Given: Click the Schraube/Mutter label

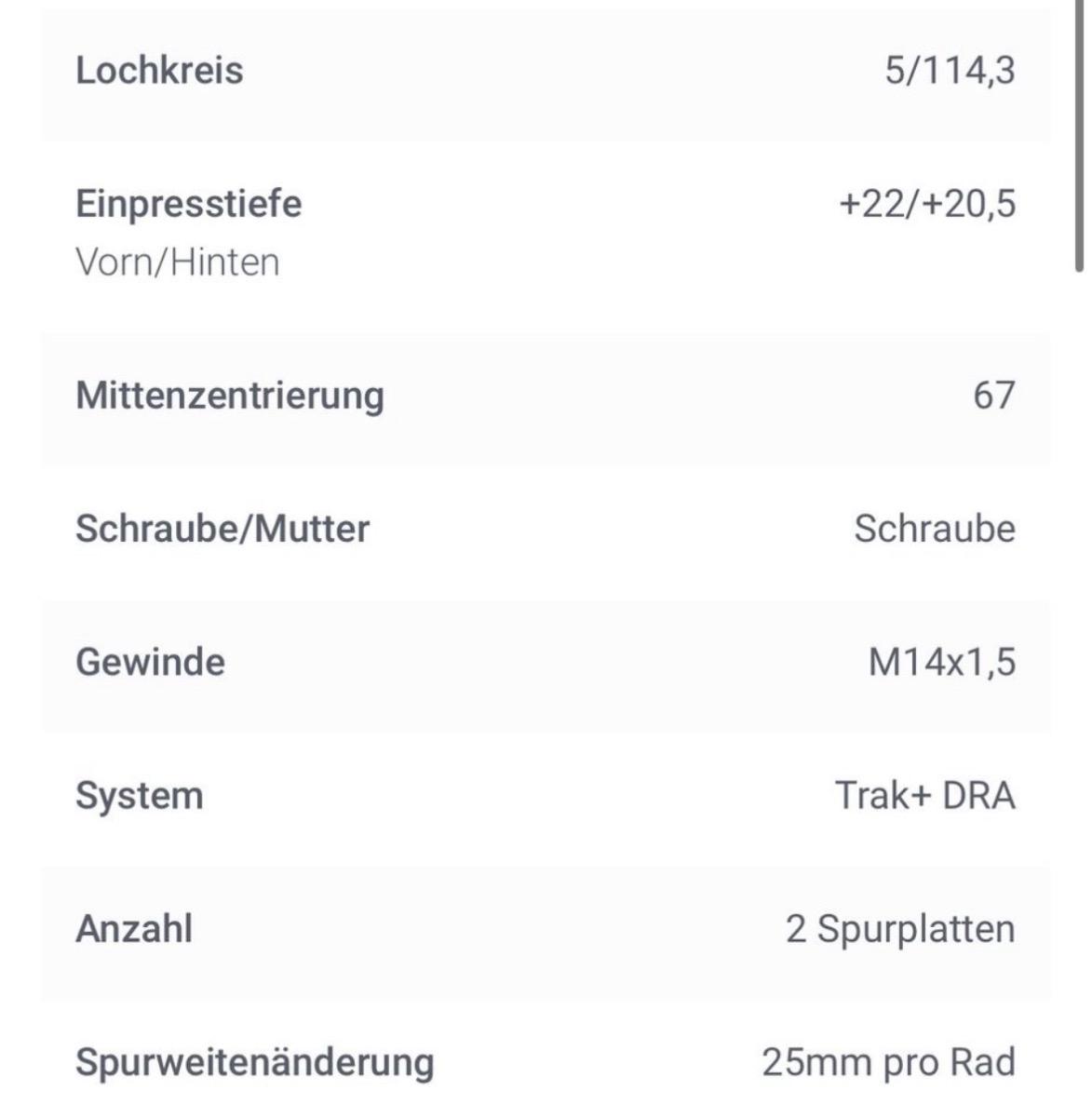Looking at the screenshot, I should [222, 529].
